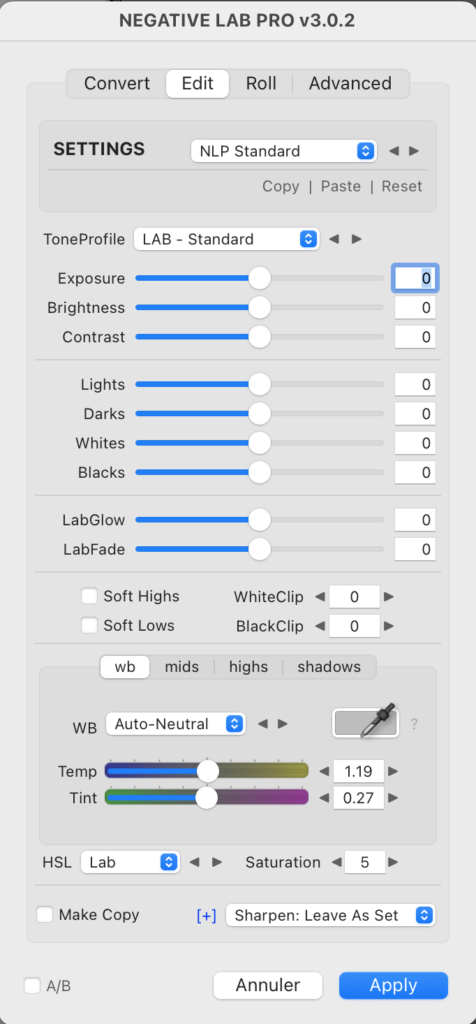The height and width of the screenshot is (1024, 476).
Task: Open the NLP Standard settings dropdown
Action: tap(284, 152)
